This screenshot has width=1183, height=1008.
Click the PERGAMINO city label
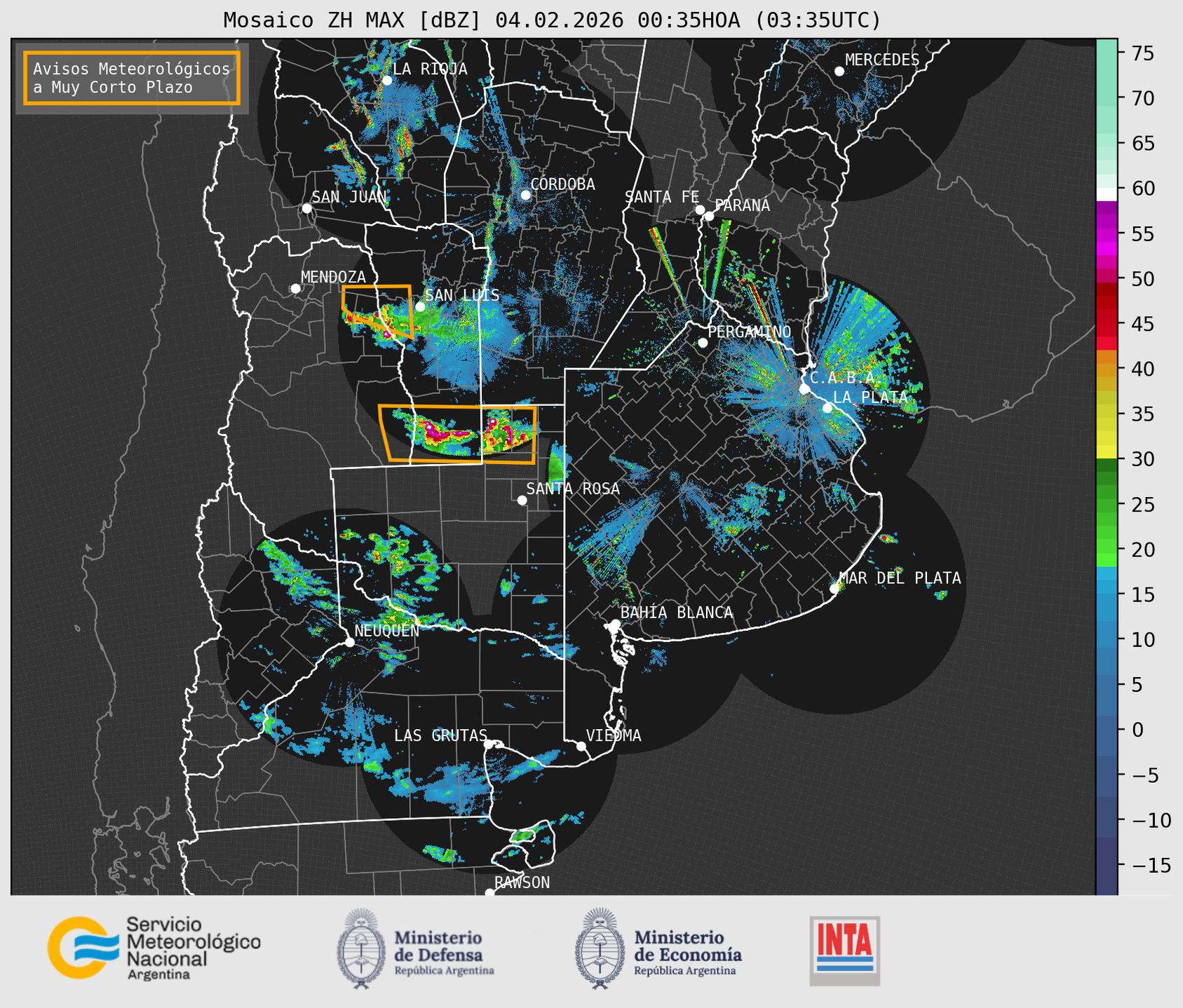coord(749,332)
